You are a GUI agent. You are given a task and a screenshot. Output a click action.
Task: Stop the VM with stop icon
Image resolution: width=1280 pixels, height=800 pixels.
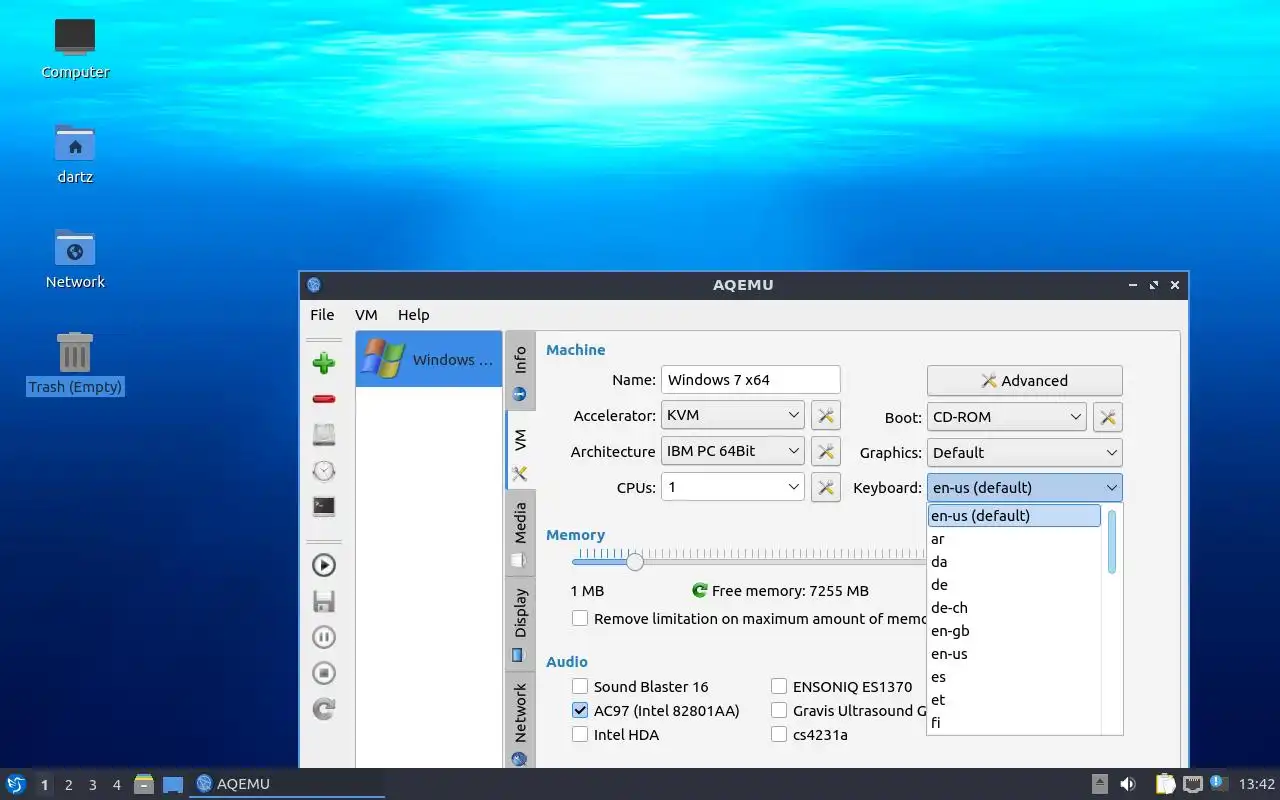pos(323,673)
